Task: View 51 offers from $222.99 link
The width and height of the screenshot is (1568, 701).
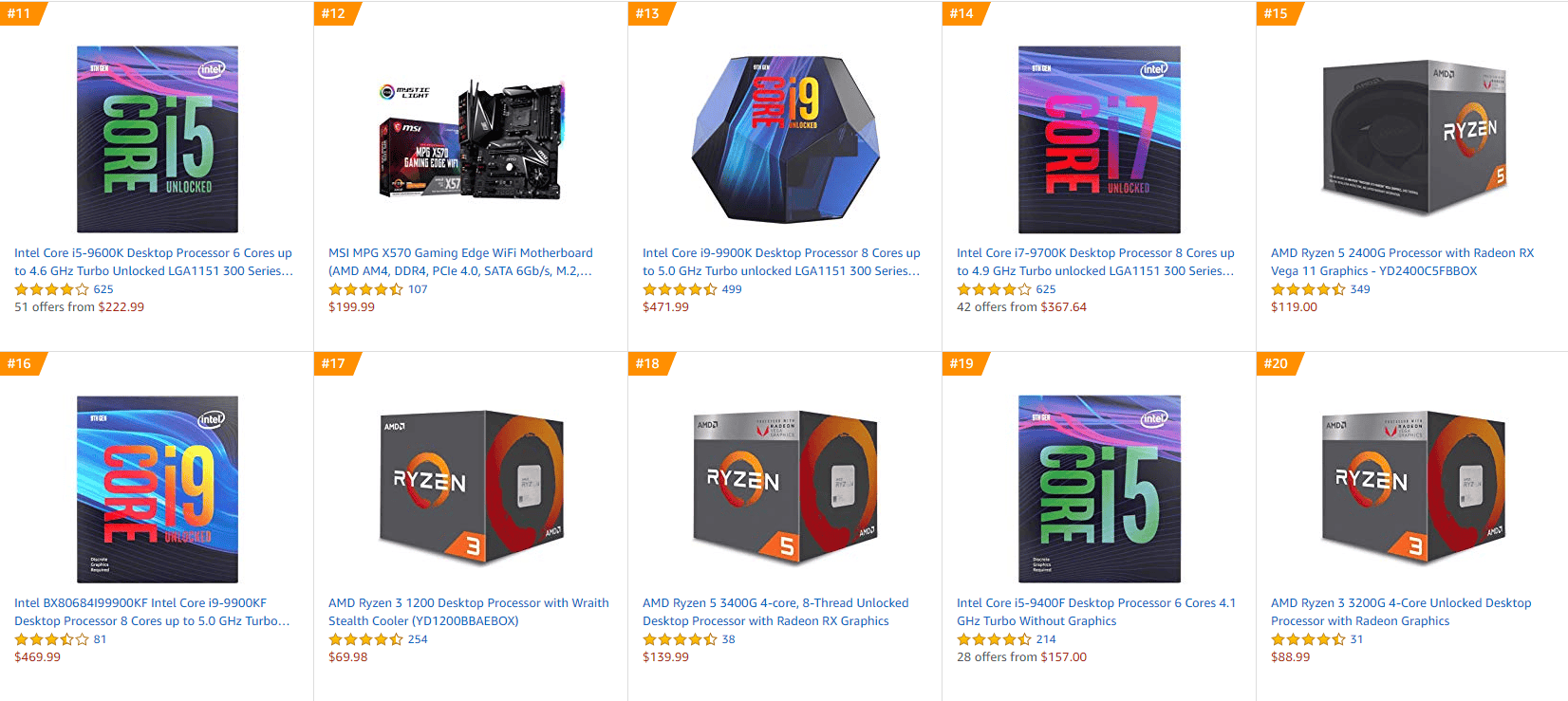Action: 80,307
